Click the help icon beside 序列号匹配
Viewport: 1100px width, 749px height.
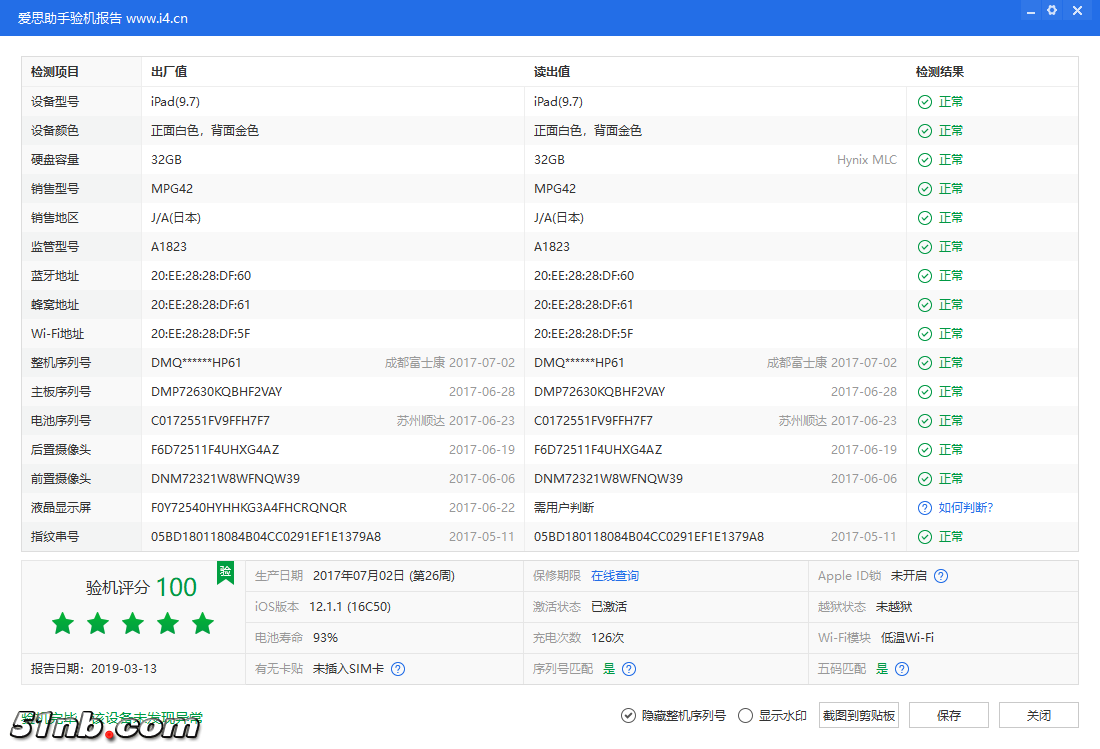629,669
